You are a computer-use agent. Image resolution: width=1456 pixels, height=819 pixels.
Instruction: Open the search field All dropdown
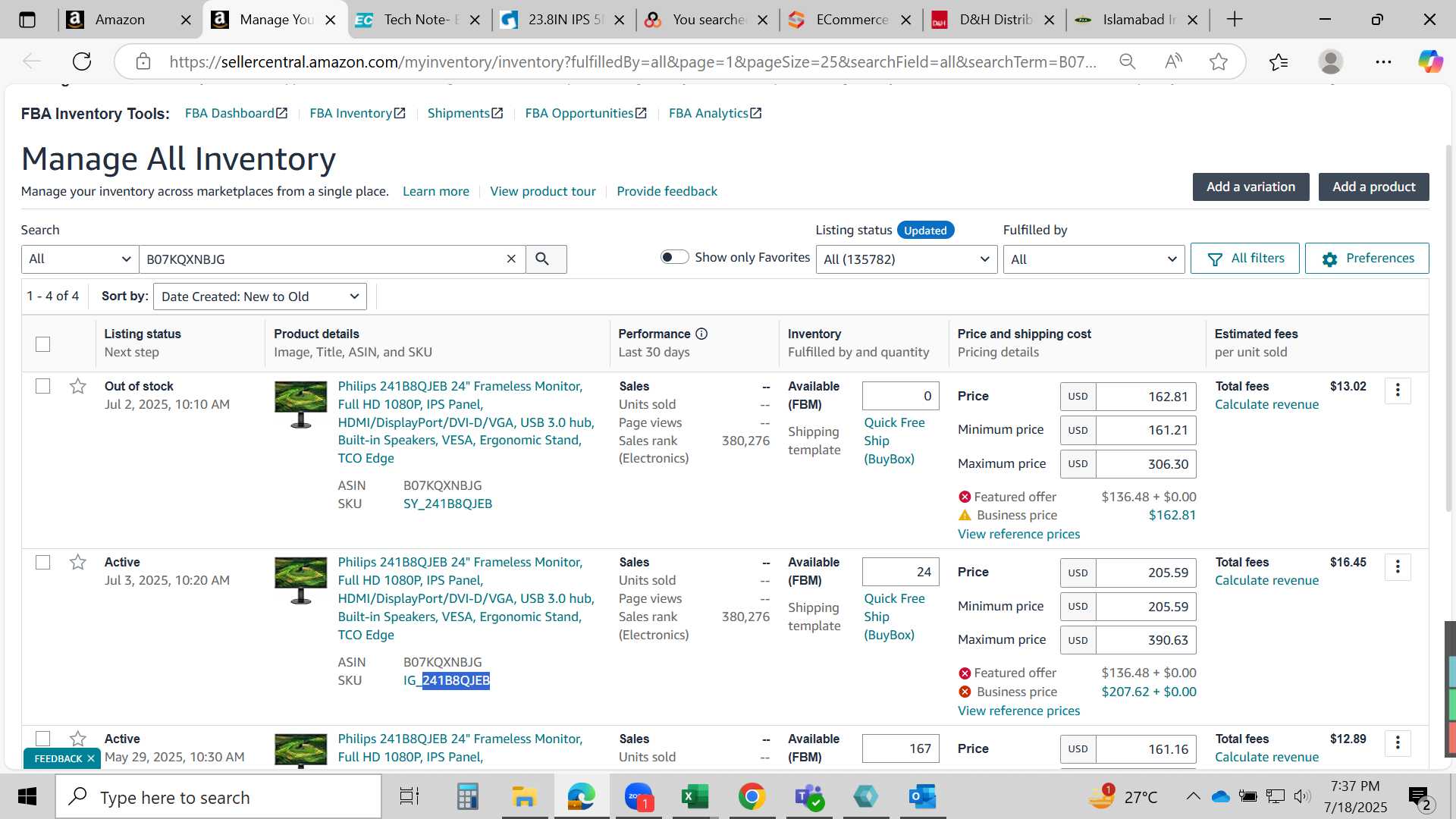(80, 259)
